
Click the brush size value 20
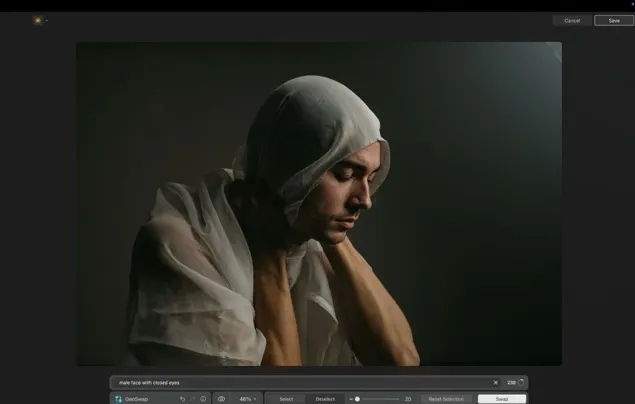(x=408, y=398)
